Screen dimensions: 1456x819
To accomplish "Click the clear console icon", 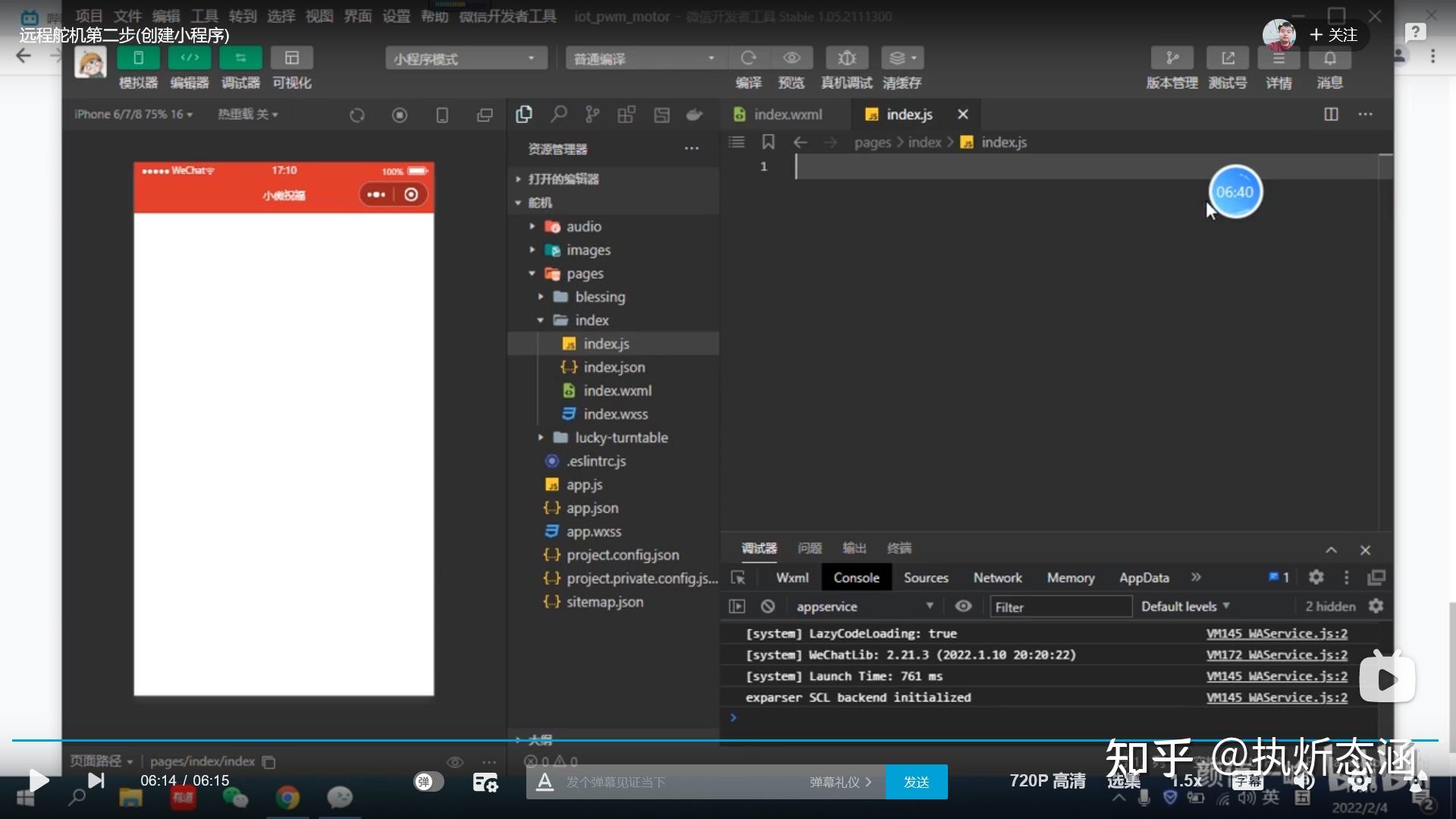I will pyautogui.click(x=767, y=607).
